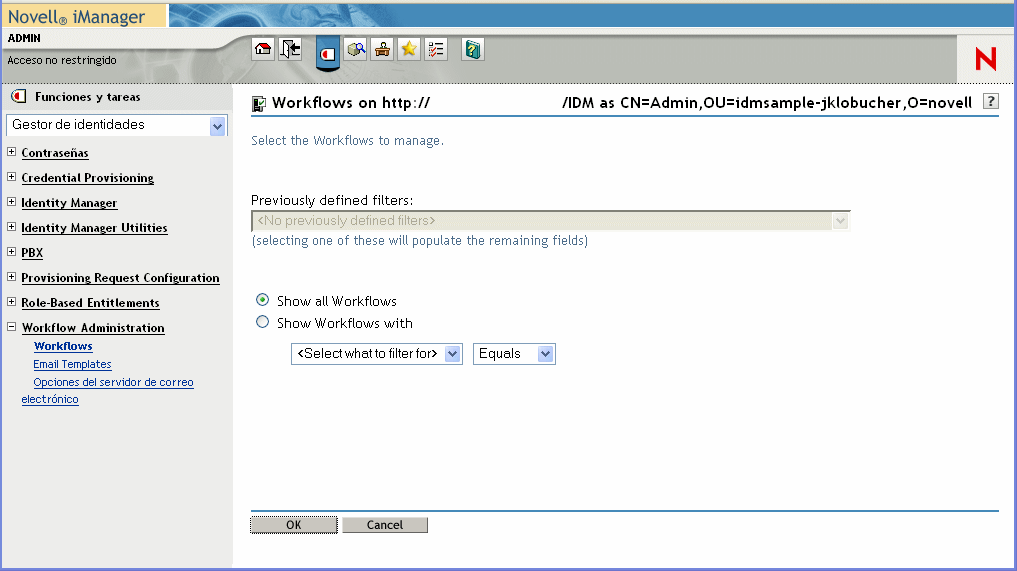Screen dimensions: 1017x571
Task: Click the Acceso no restringido text
Action: coord(62,60)
